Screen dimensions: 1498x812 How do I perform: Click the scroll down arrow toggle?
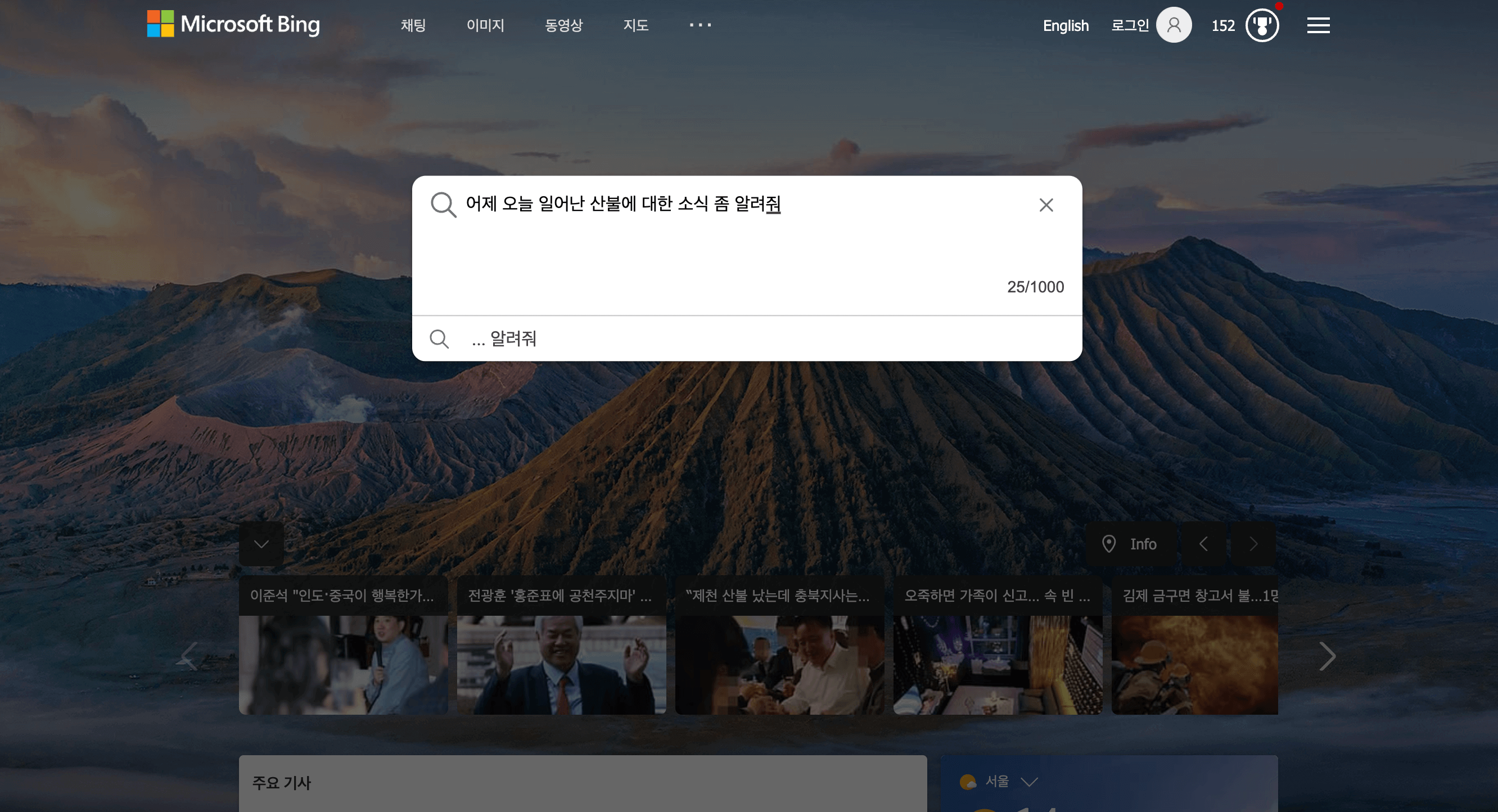[261, 544]
